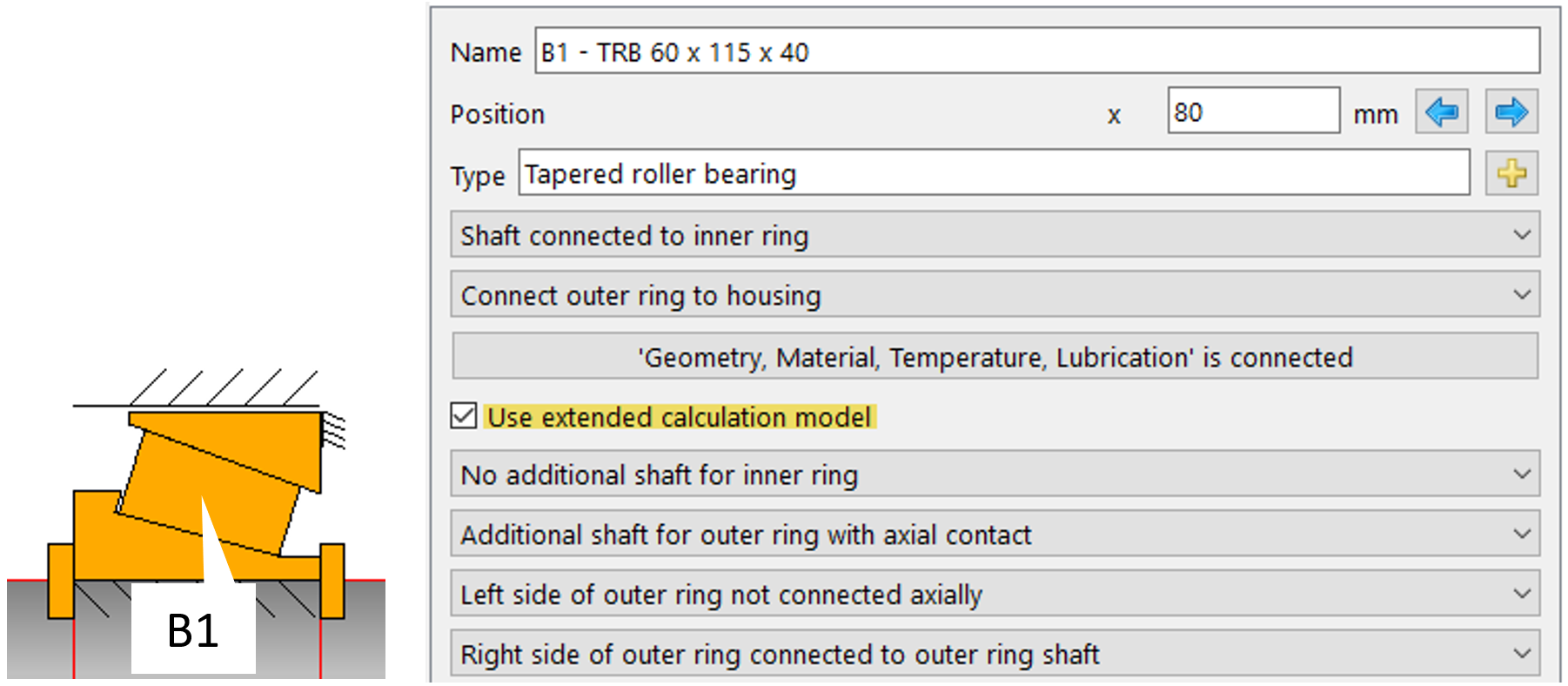The image size is (1568, 686).
Task: Click the Position x value field
Action: click(x=1252, y=111)
